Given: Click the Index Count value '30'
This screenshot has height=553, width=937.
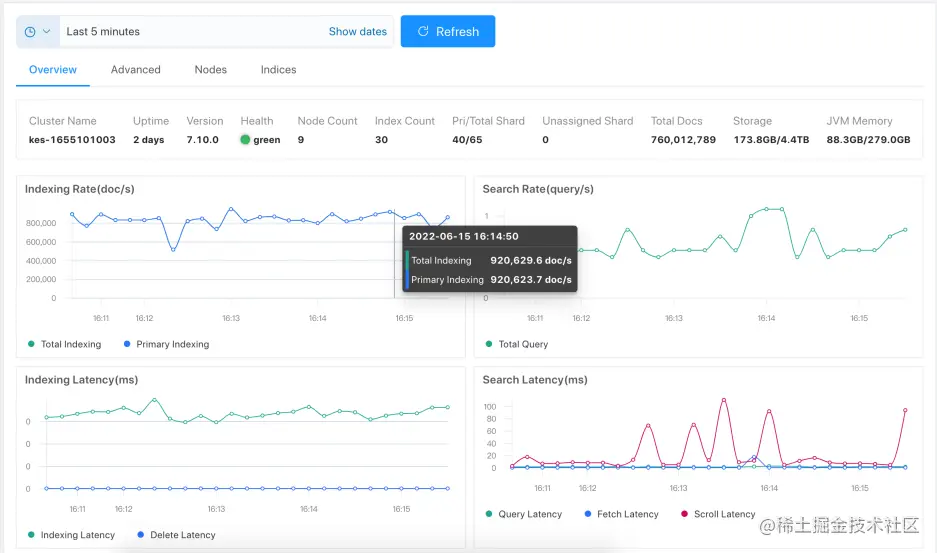Looking at the screenshot, I should [x=381, y=140].
